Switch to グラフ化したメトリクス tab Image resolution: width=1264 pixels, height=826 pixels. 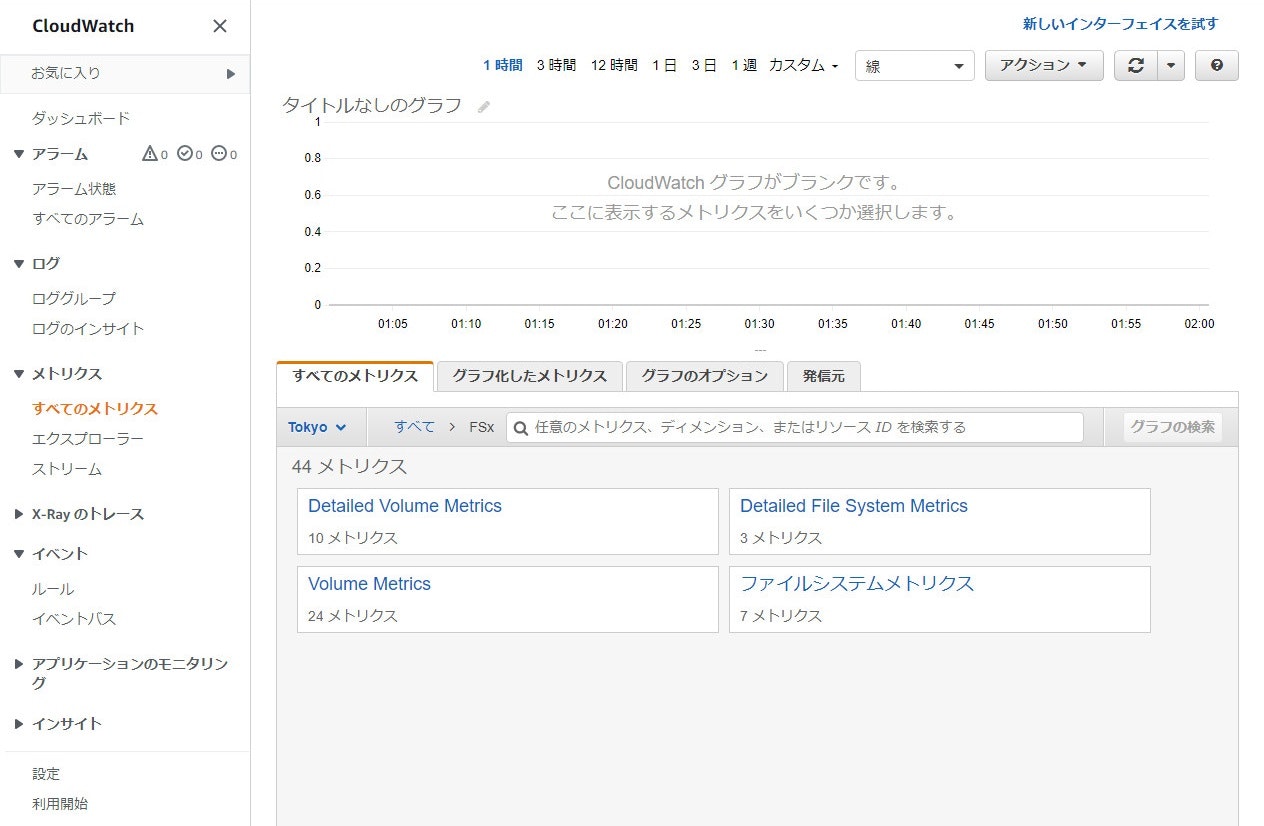click(530, 376)
